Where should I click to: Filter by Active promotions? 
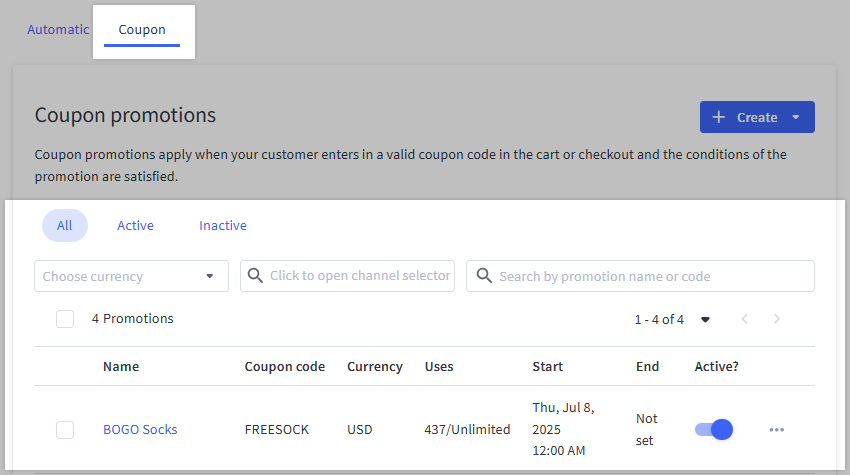135,226
